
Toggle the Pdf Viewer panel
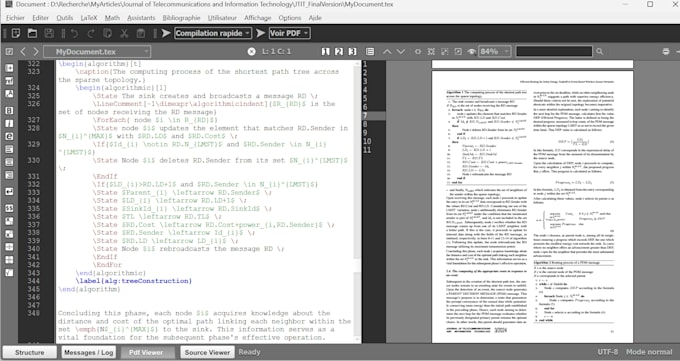point(146,352)
